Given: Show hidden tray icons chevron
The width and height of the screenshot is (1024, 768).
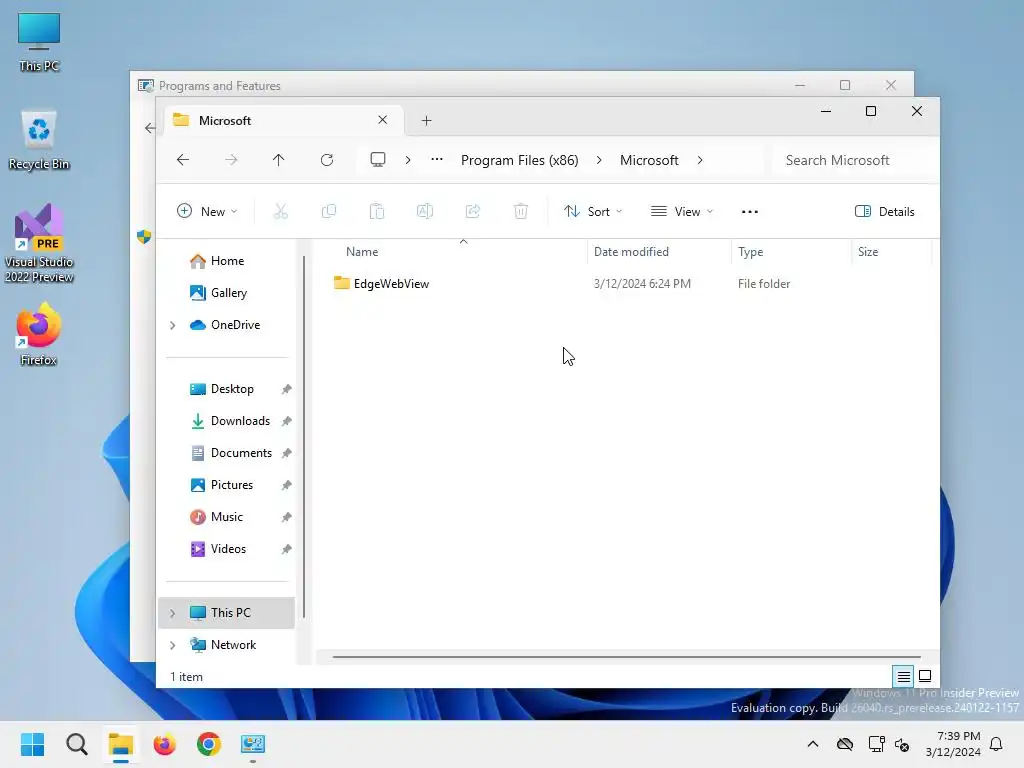Looking at the screenshot, I should [813, 744].
